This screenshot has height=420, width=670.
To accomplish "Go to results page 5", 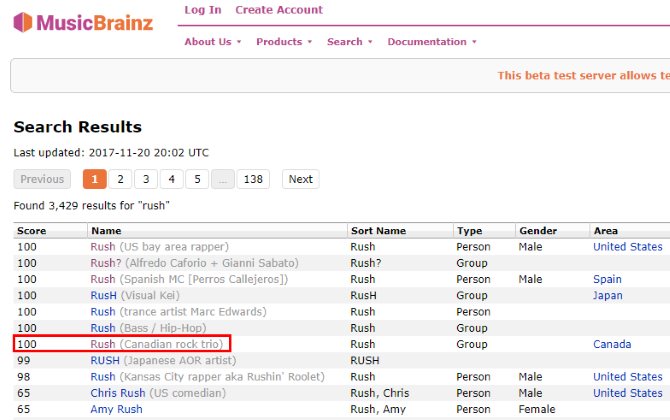I will [197, 179].
